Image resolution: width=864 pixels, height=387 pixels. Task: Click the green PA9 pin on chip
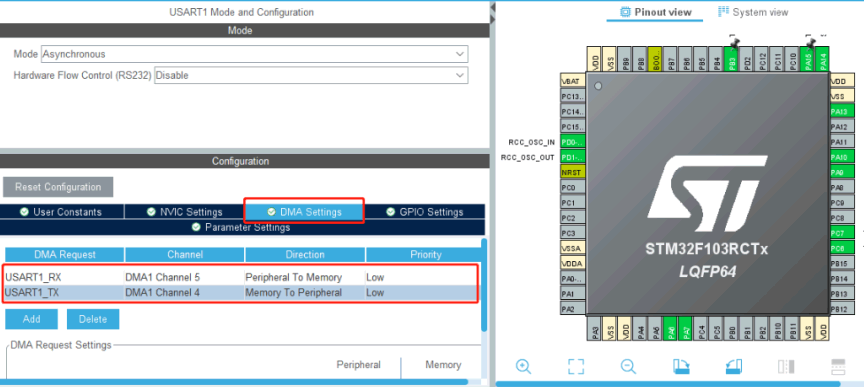point(842,173)
